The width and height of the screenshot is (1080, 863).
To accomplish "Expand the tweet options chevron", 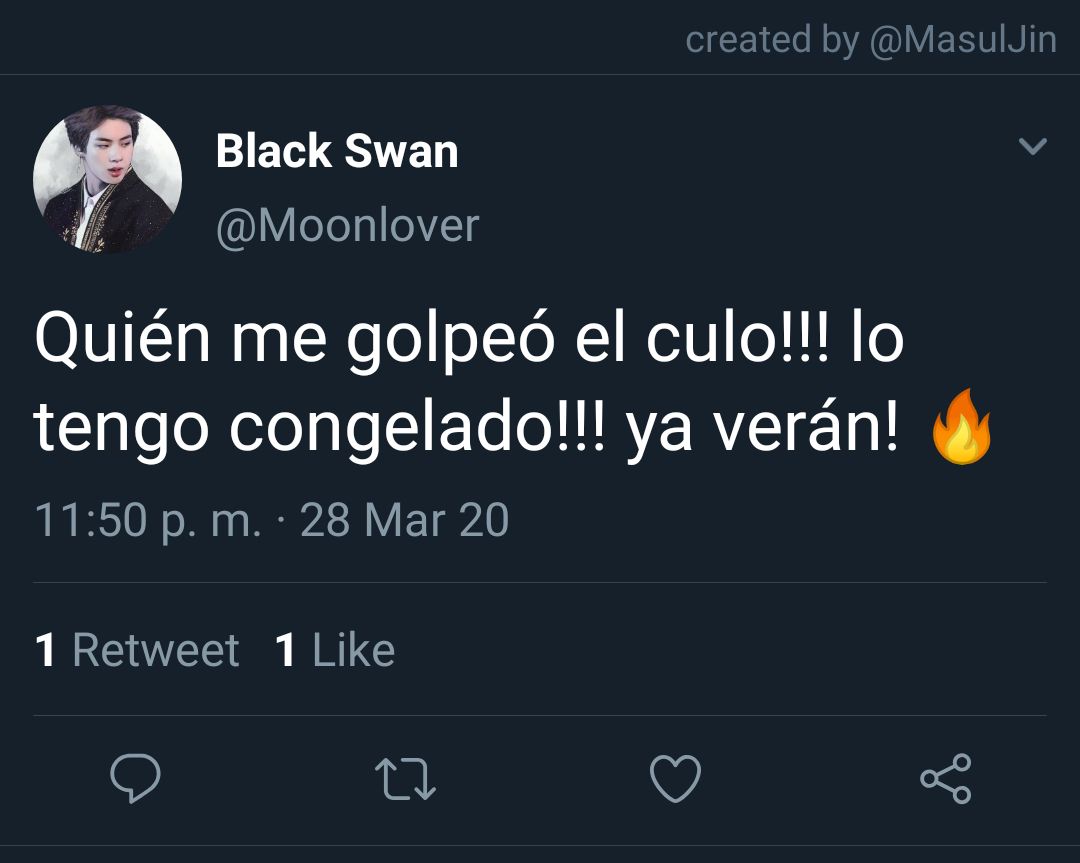I will tap(1032, 146).
